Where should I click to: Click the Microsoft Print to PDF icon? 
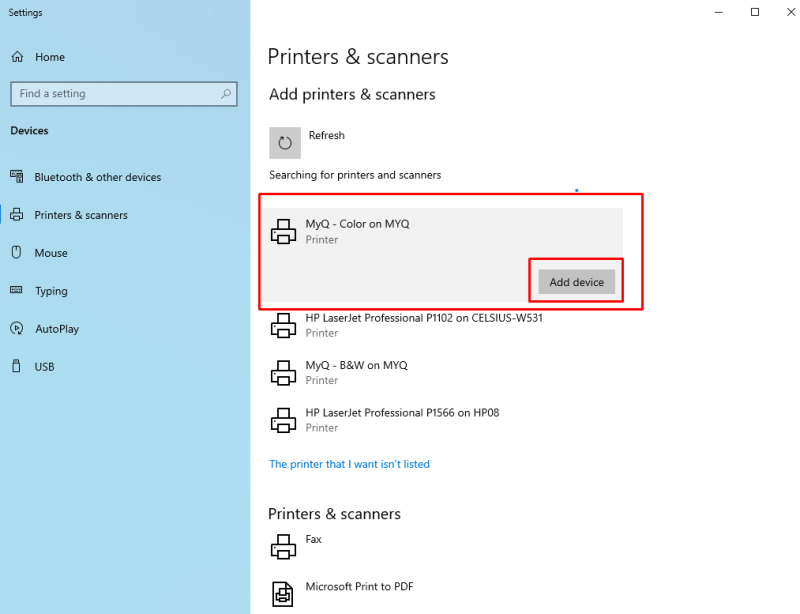pyautogui.click(x=283, y=593)
